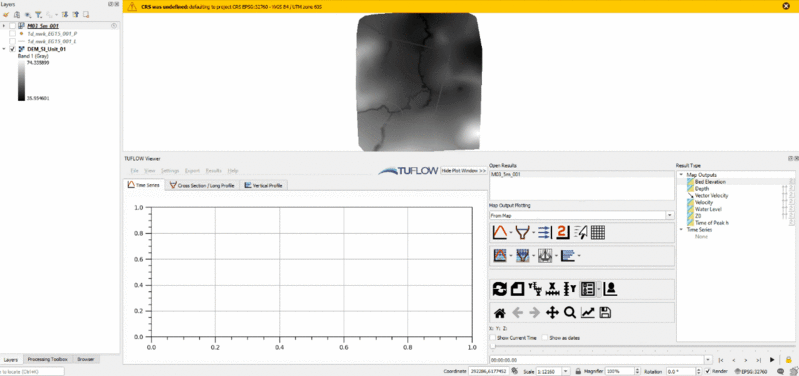
Task: Select the Water Level result type
Action: pyautogui.click(x=708, y=209)
